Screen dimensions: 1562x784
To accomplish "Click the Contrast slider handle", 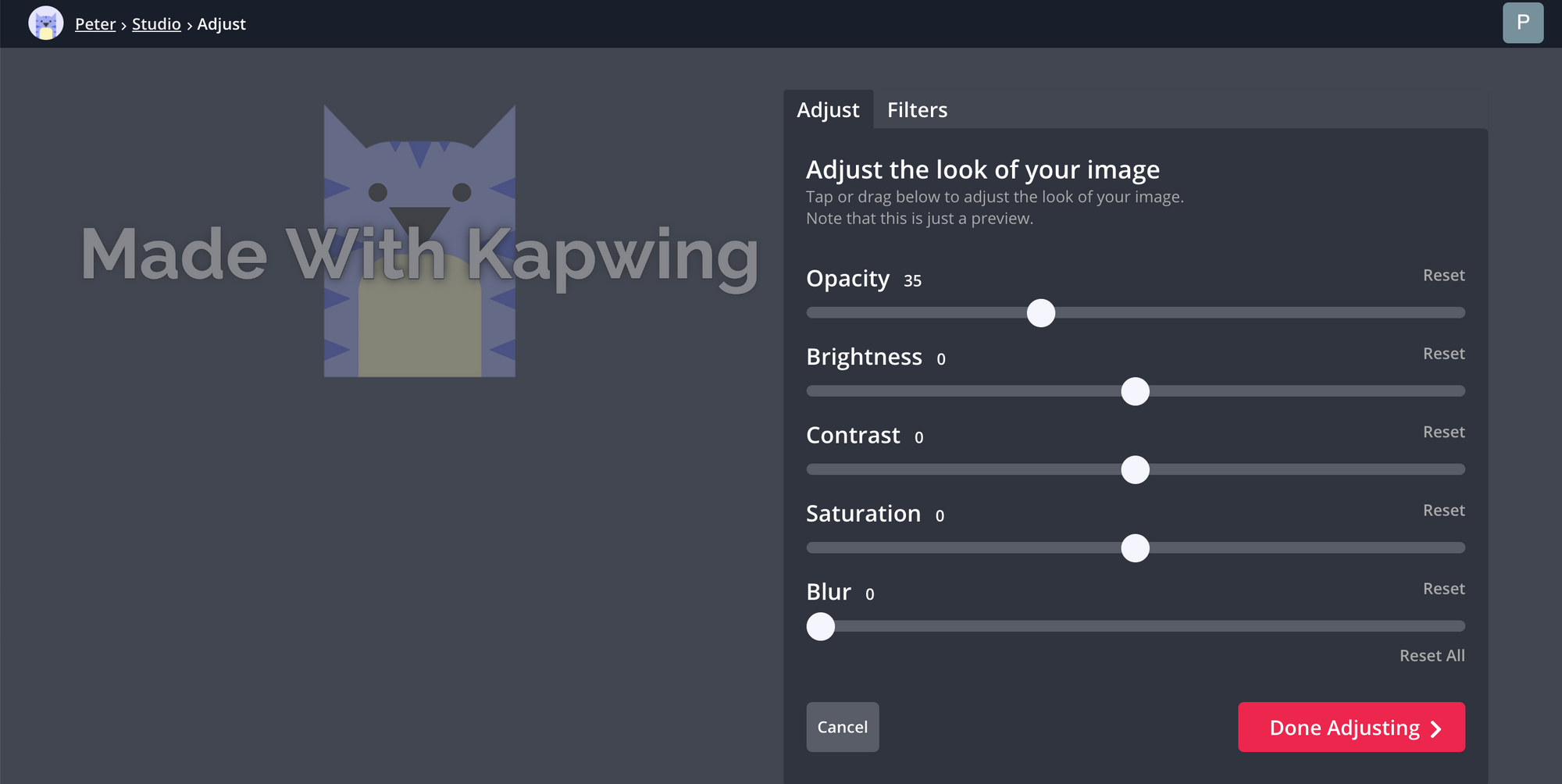I will point(1135,470).
